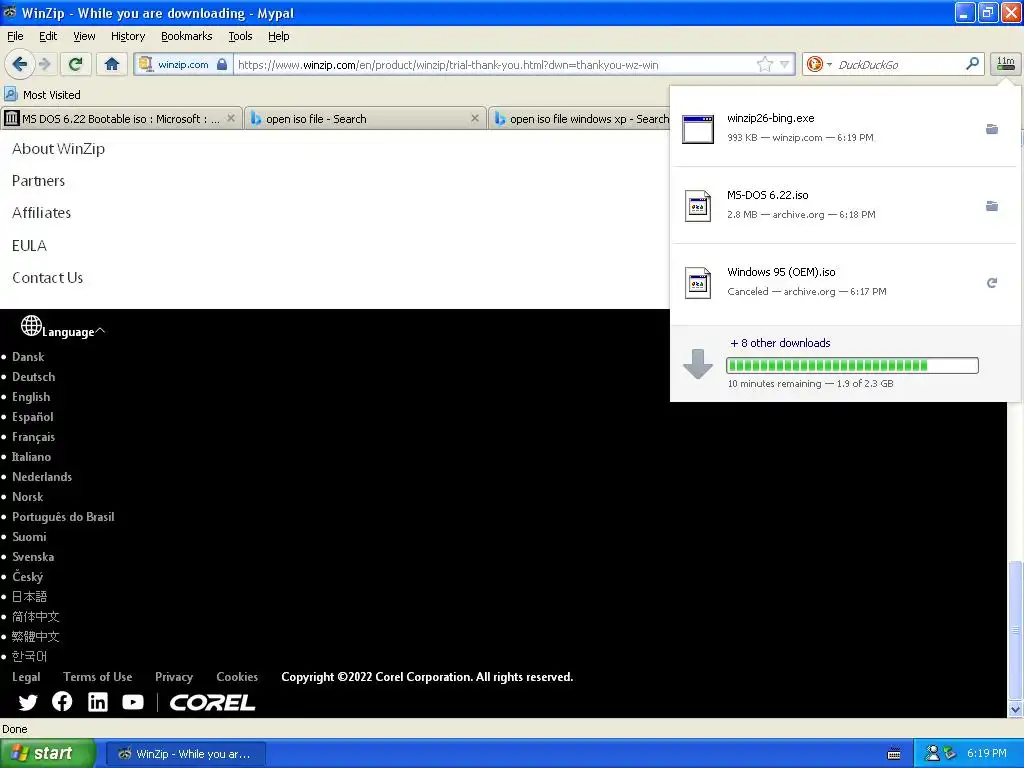Viewport: 1024px width, 768px height.
Task: Switch to MS DOS 6.22 Bootable iso tab
Action: coord(121,118)
